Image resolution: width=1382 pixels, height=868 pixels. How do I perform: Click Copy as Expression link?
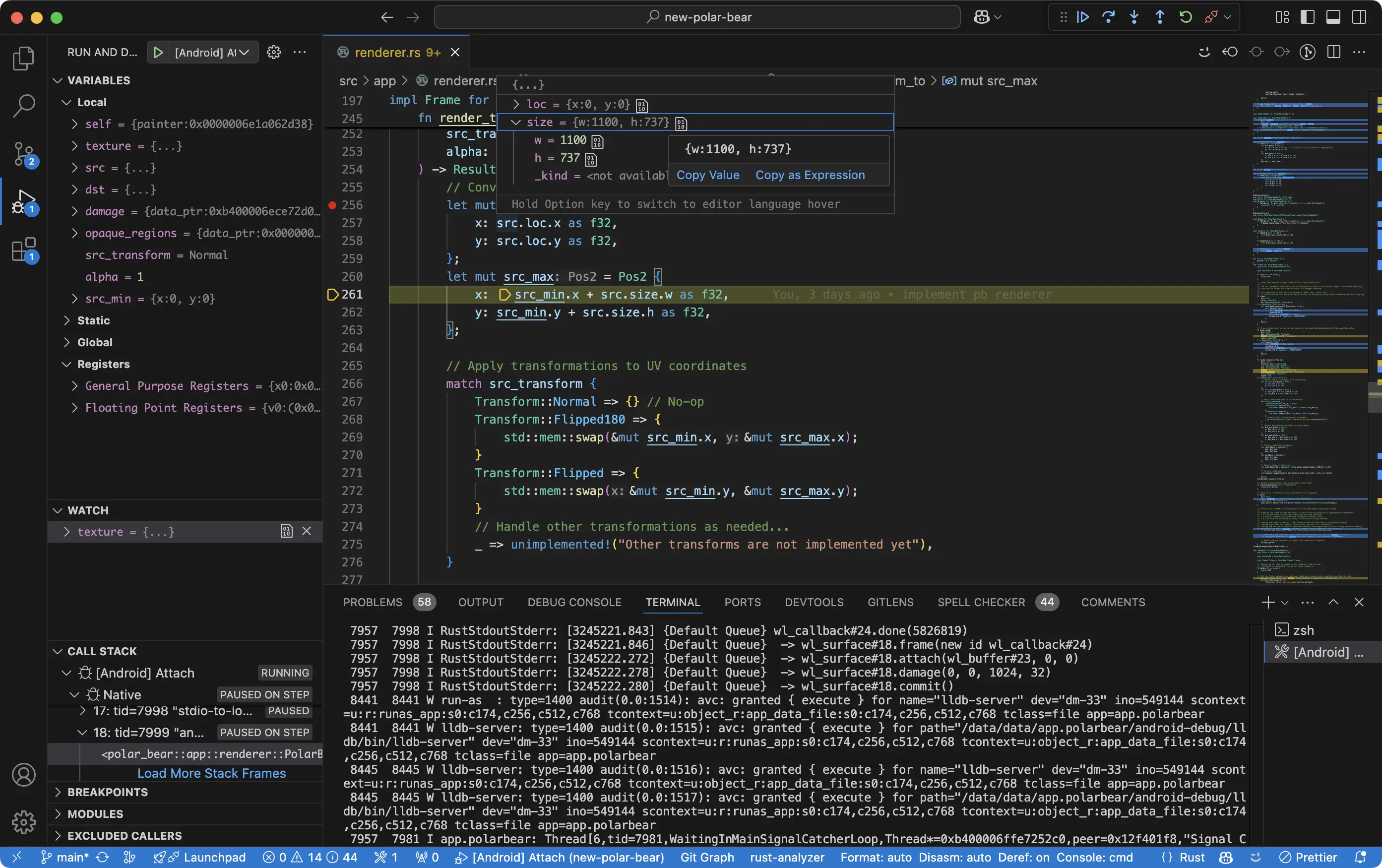[810, 175]
